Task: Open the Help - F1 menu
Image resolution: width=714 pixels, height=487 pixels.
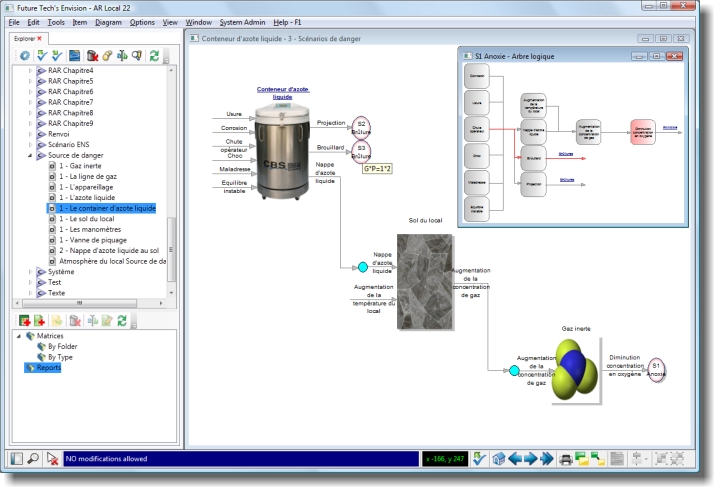Action: coord(287,22)
